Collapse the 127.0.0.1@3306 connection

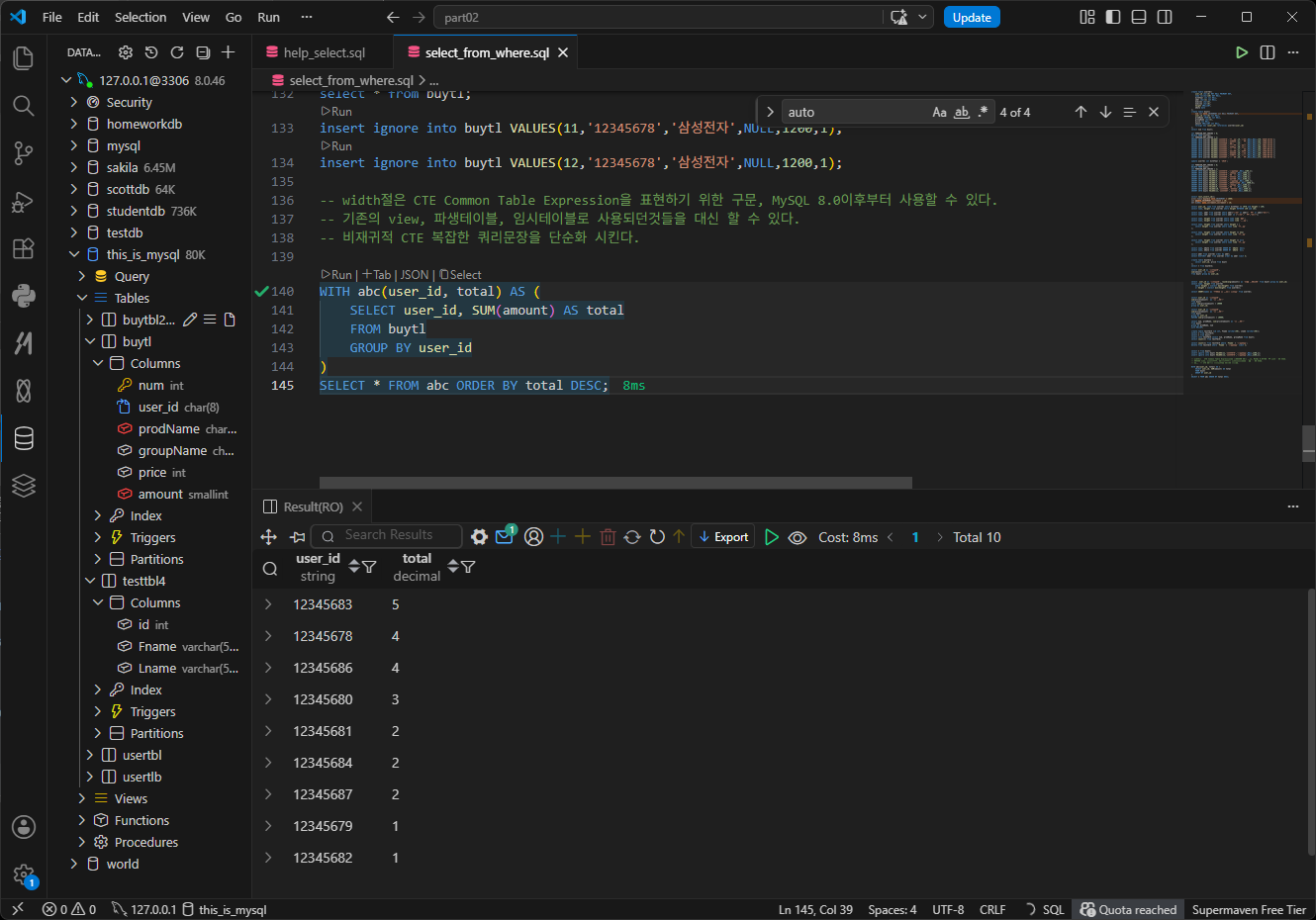pyautogui.click(x=66, y=80)
